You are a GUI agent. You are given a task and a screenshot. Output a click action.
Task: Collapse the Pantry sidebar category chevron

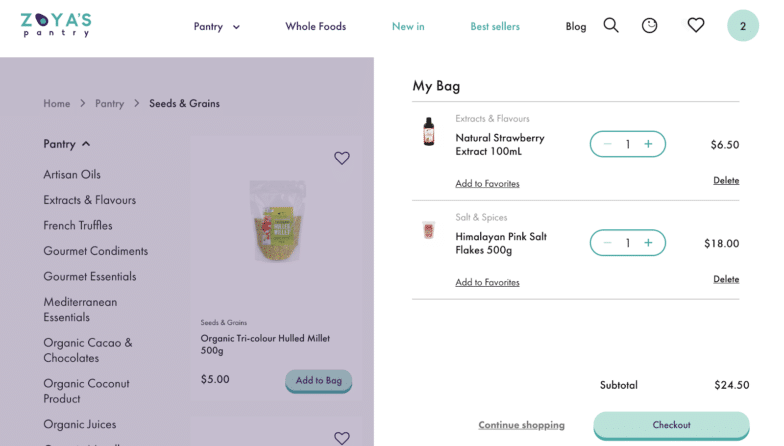click(x=86, y=144)
